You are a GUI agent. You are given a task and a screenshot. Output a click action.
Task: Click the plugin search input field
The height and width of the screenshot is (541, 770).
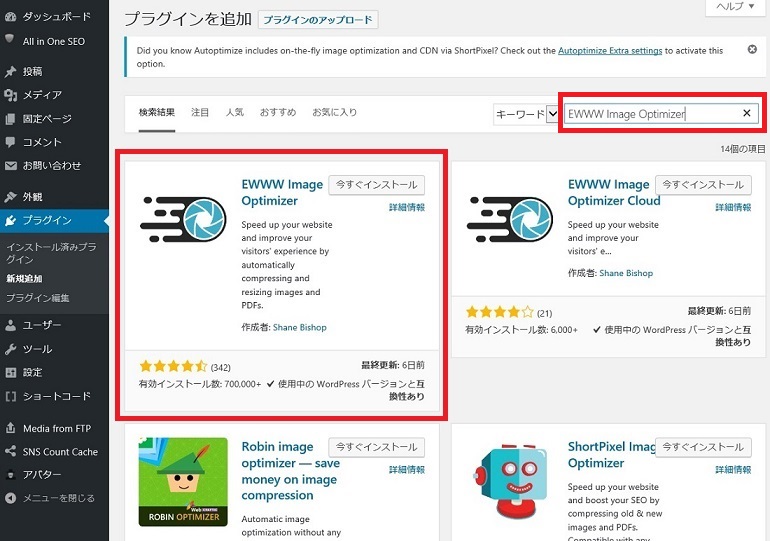click(650, 114)
